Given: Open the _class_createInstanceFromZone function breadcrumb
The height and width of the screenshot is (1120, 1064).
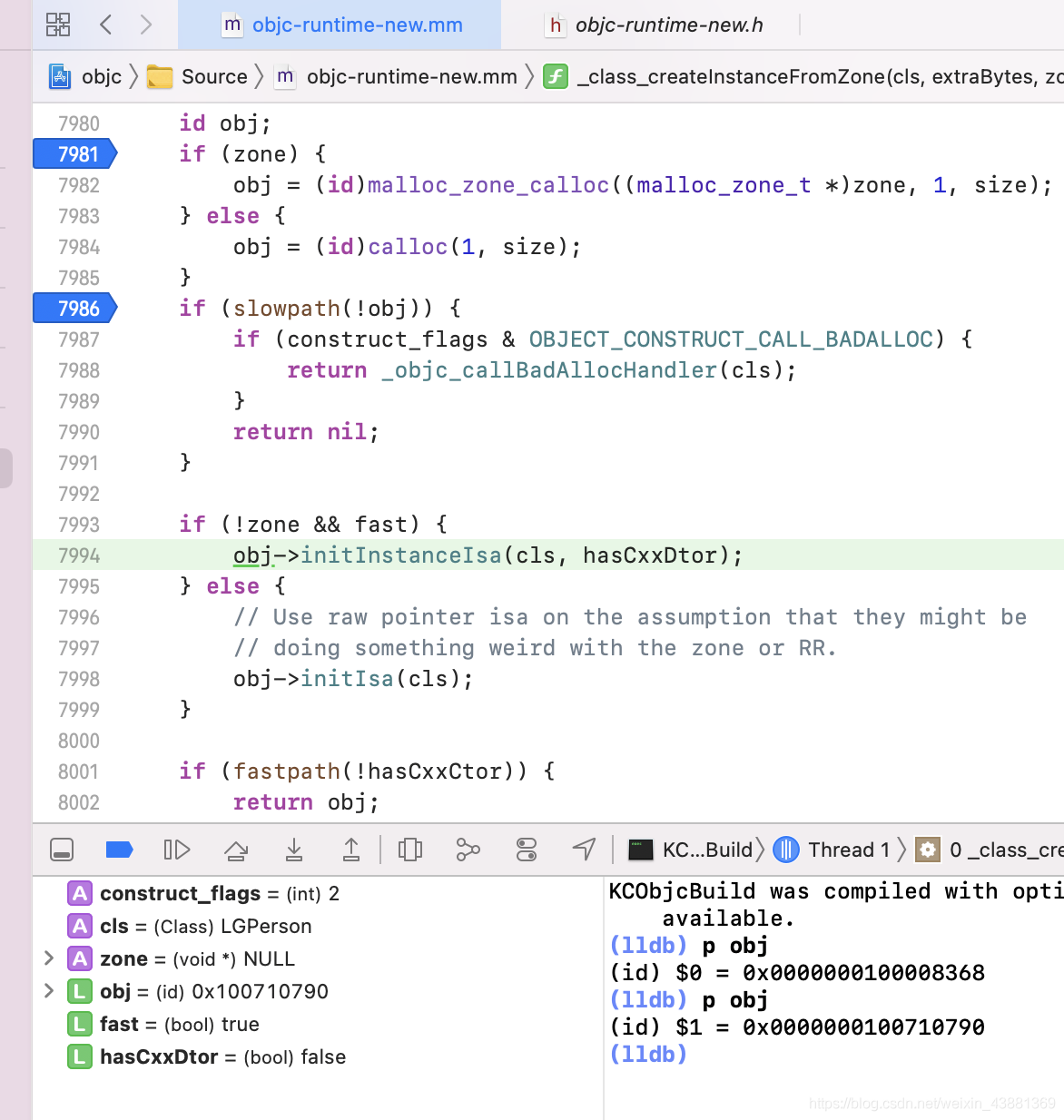Looking at the screenshot, I should pos(803,77).
